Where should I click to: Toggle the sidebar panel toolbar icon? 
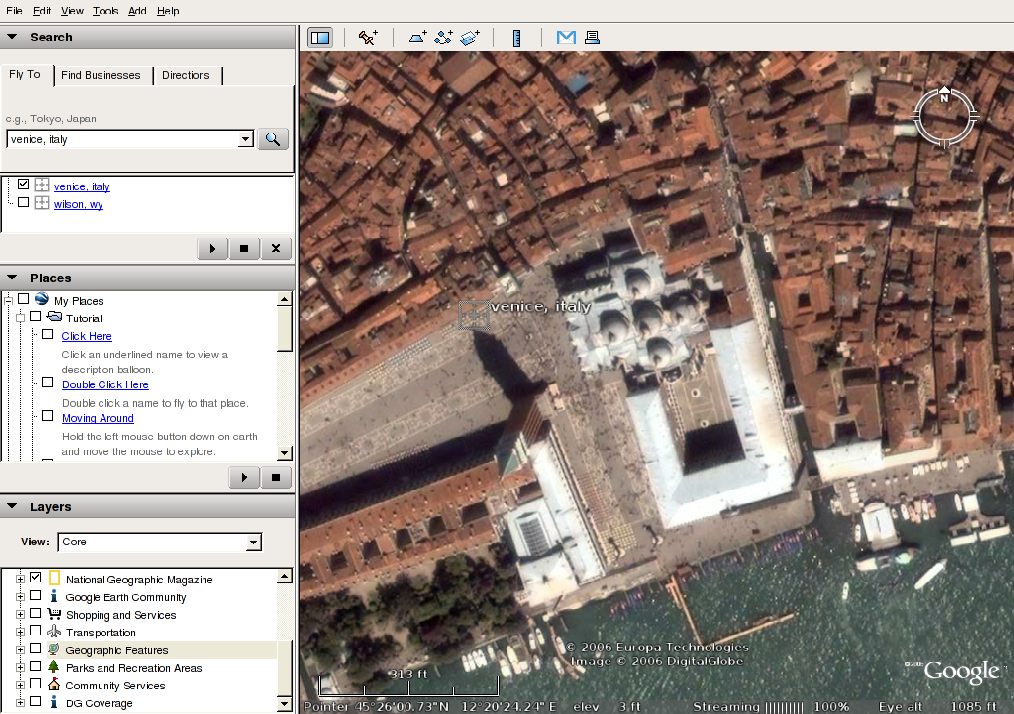click(320, 38)
